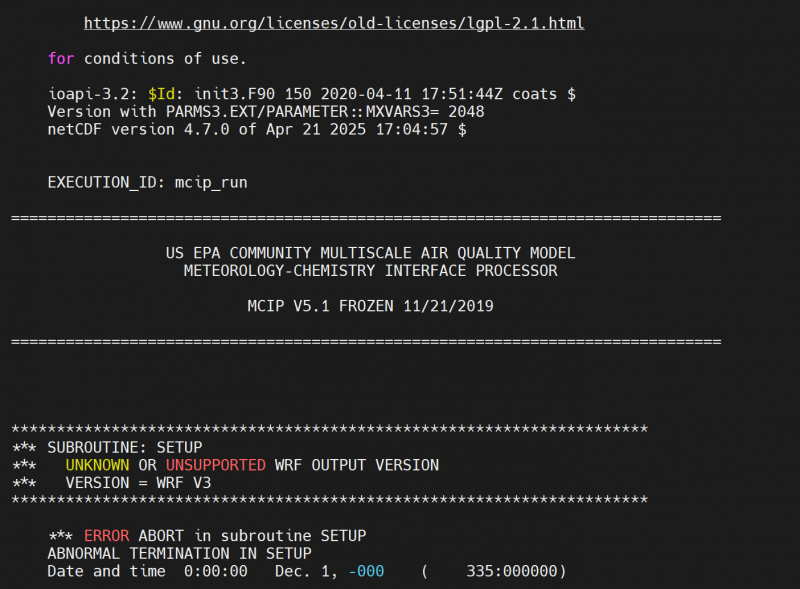
Task: Click the "EXECUTION_ID: mcip_run" line
Action: 147,183
